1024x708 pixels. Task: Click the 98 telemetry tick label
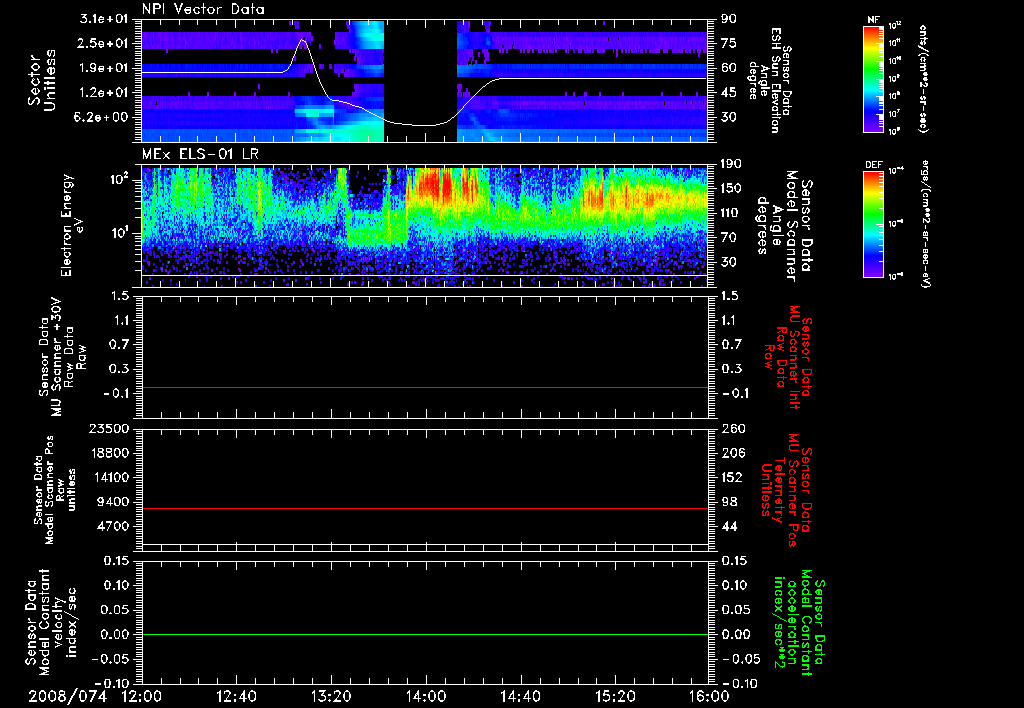coord(729,502)
